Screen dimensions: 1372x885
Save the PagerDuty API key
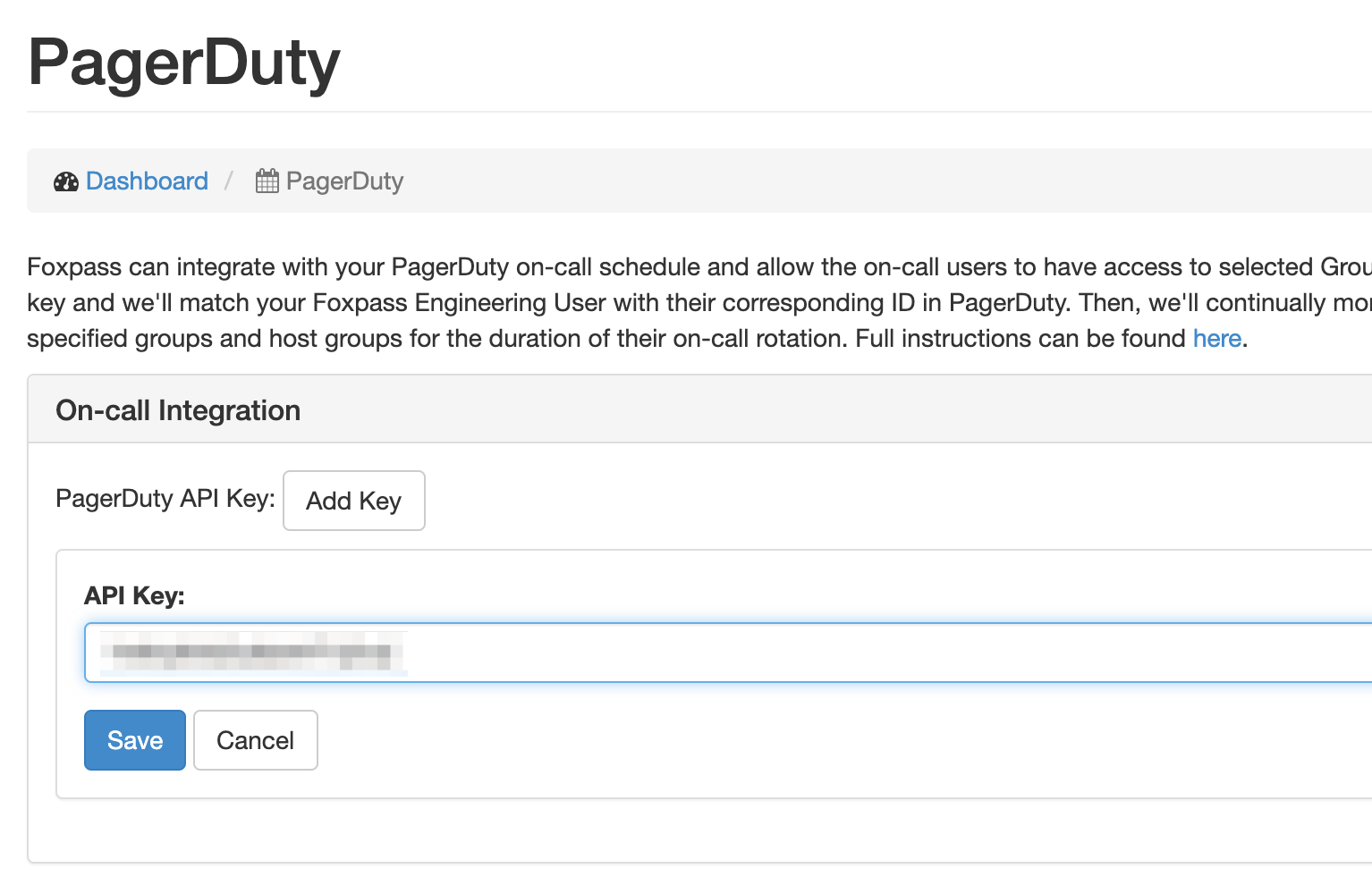coord(134,740)
